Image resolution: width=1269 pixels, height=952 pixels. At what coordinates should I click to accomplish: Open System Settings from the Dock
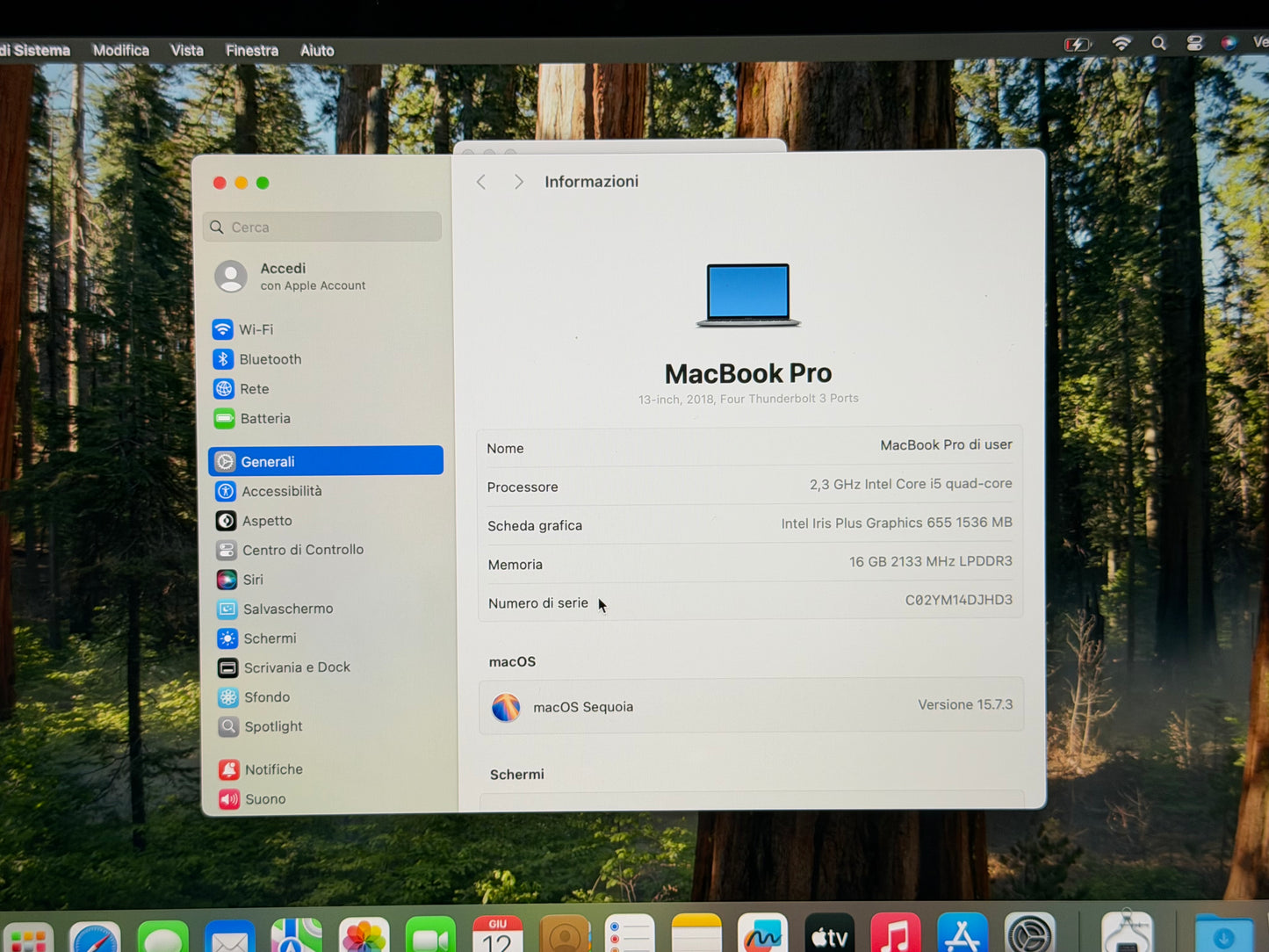click(1028, 933)
